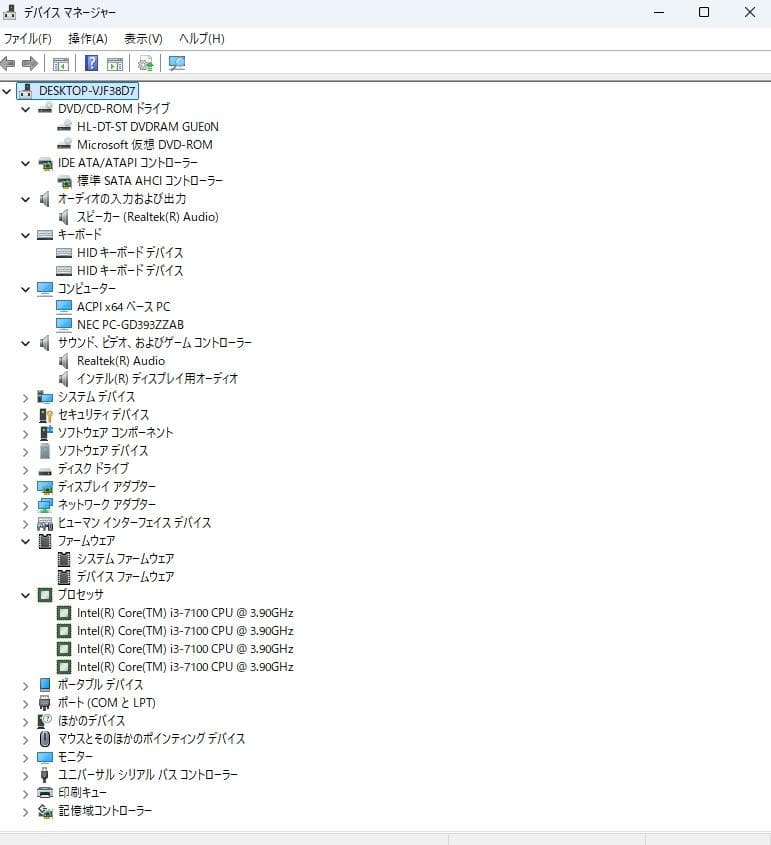Image resolution: width=771 pixels, height=845 pixels.
Task: Click the ほかのデバイス unknown device icon
Action: (x=45, y=721)
